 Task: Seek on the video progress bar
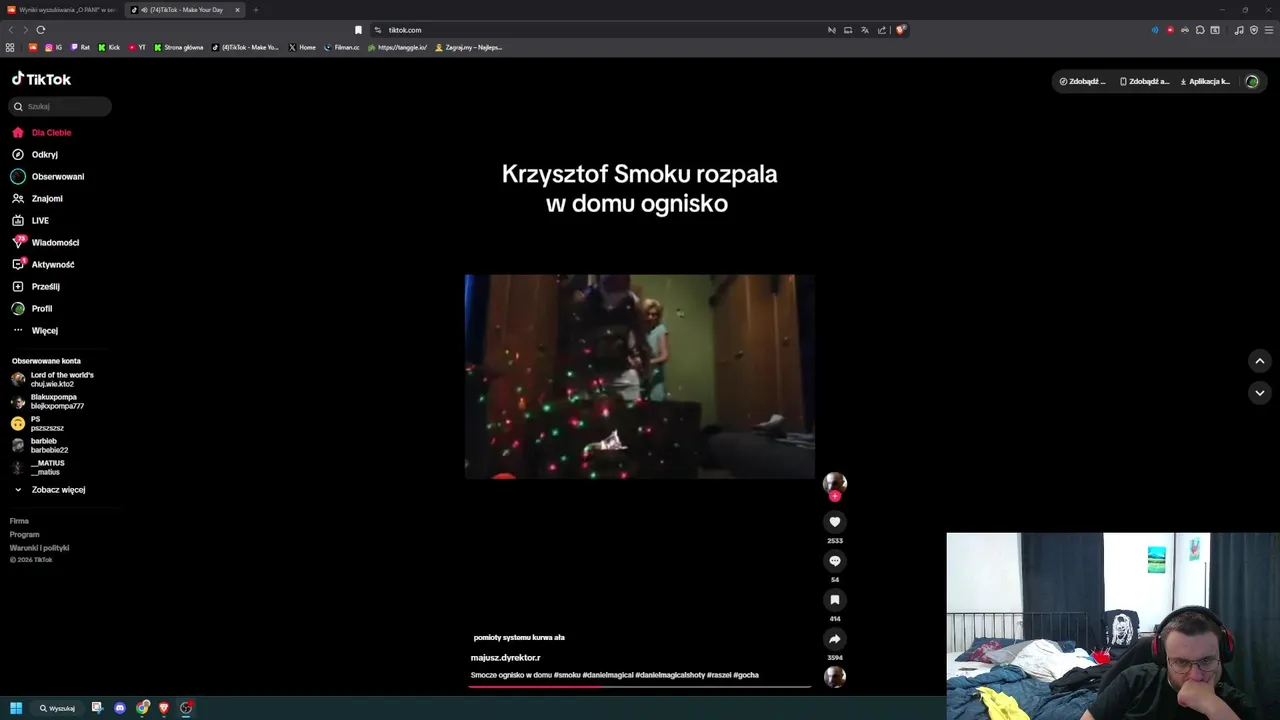click(640, 687)
